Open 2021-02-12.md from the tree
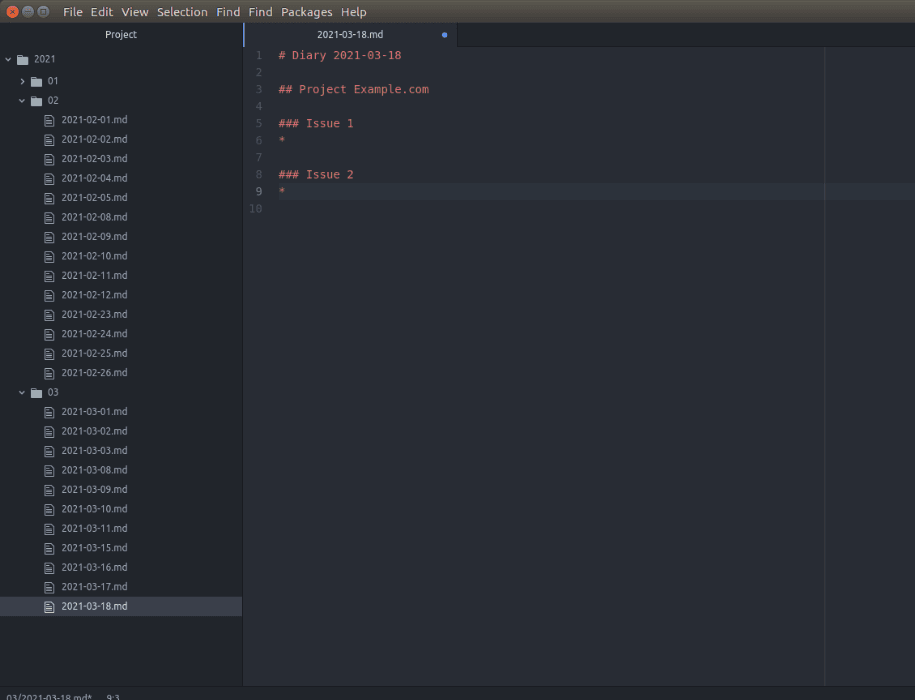 (94, 295)
